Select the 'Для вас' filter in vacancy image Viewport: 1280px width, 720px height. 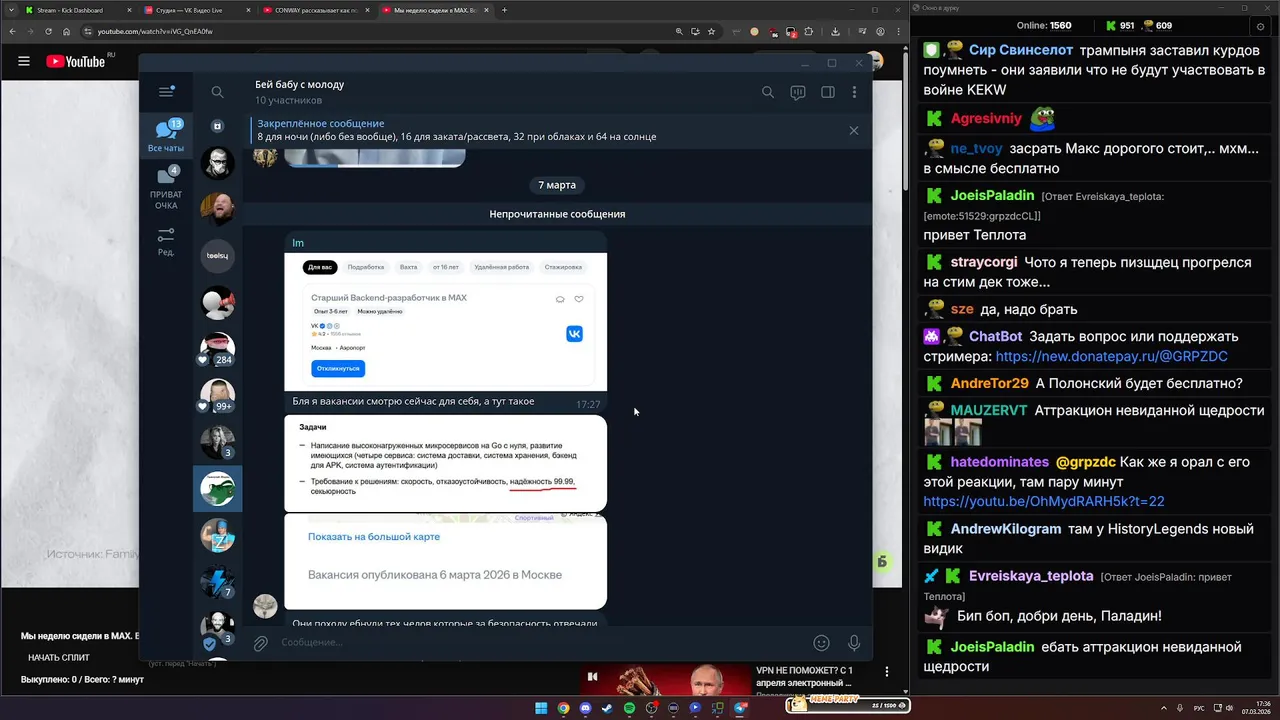[320, 267]
